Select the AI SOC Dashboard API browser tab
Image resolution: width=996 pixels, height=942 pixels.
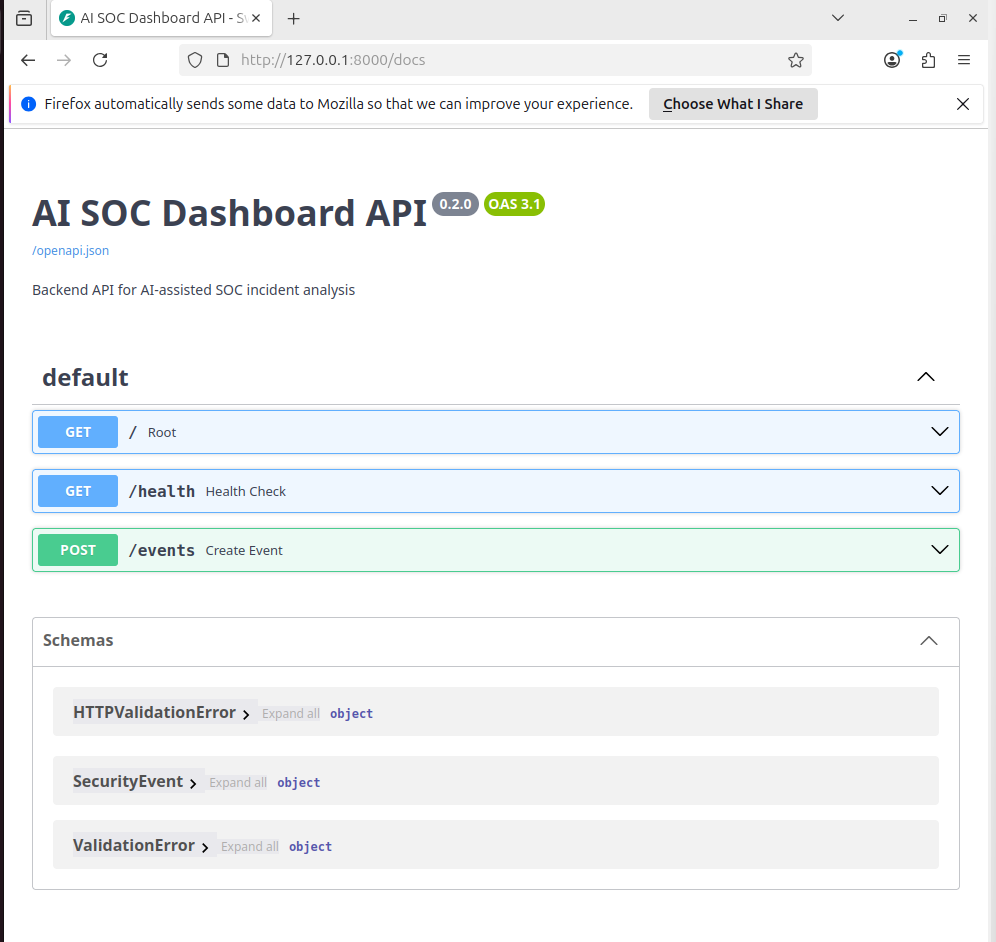[x=162, y=18]
